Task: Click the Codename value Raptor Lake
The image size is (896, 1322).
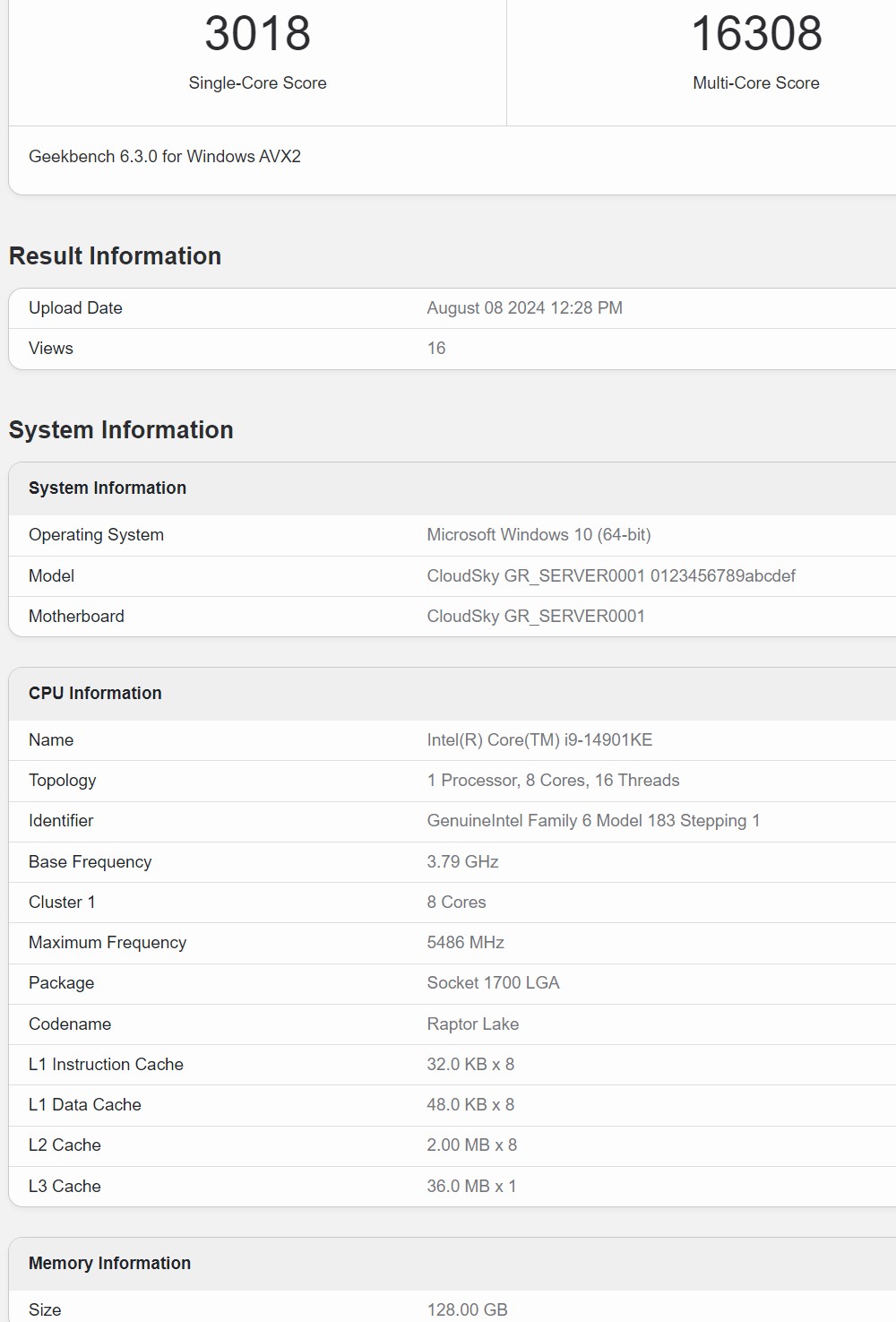Action: click(472, 1024)
